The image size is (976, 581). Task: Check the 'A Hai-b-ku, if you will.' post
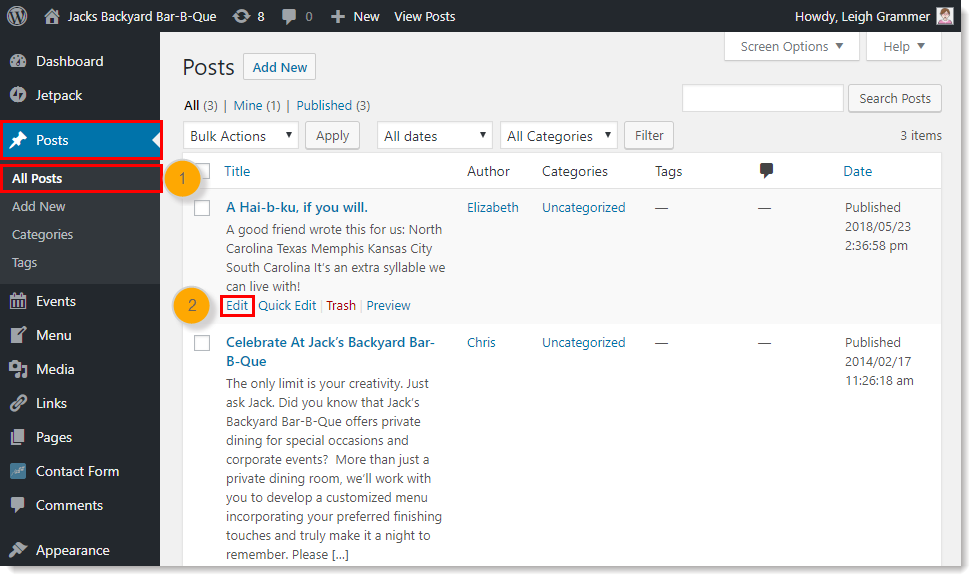pyautogui.click(x=202, y=208)
